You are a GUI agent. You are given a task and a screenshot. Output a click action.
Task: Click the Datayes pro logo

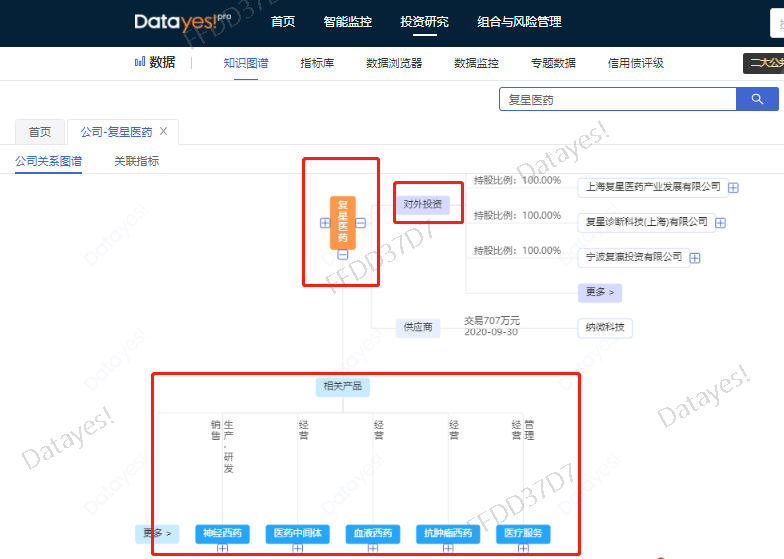(x=182, y=22)
